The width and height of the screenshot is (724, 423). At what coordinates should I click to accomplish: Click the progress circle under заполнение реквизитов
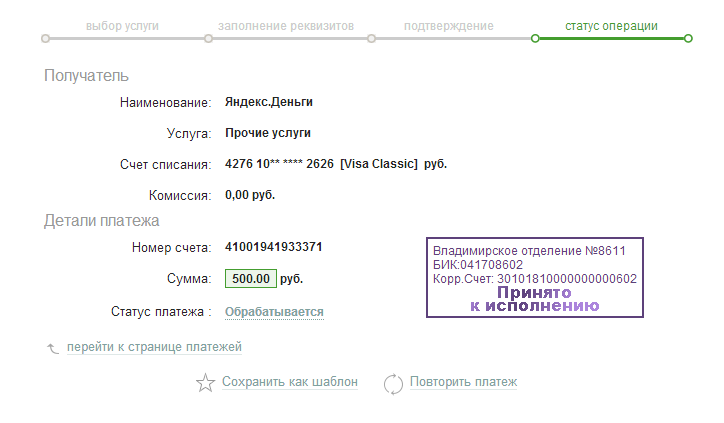pyautogui.click(x=208, y=38)
